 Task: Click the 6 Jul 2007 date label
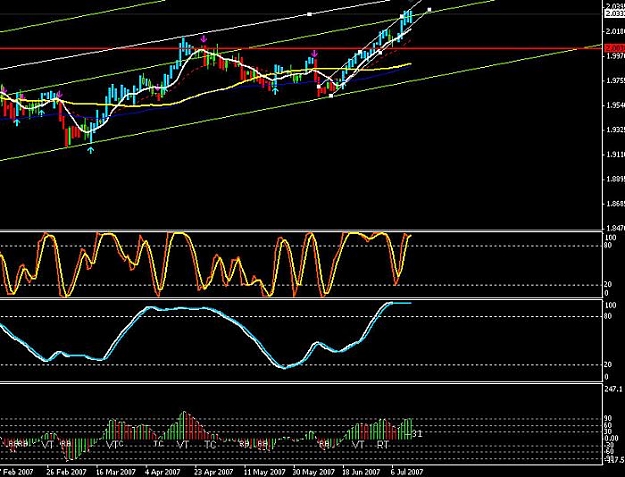coord(407,472)
